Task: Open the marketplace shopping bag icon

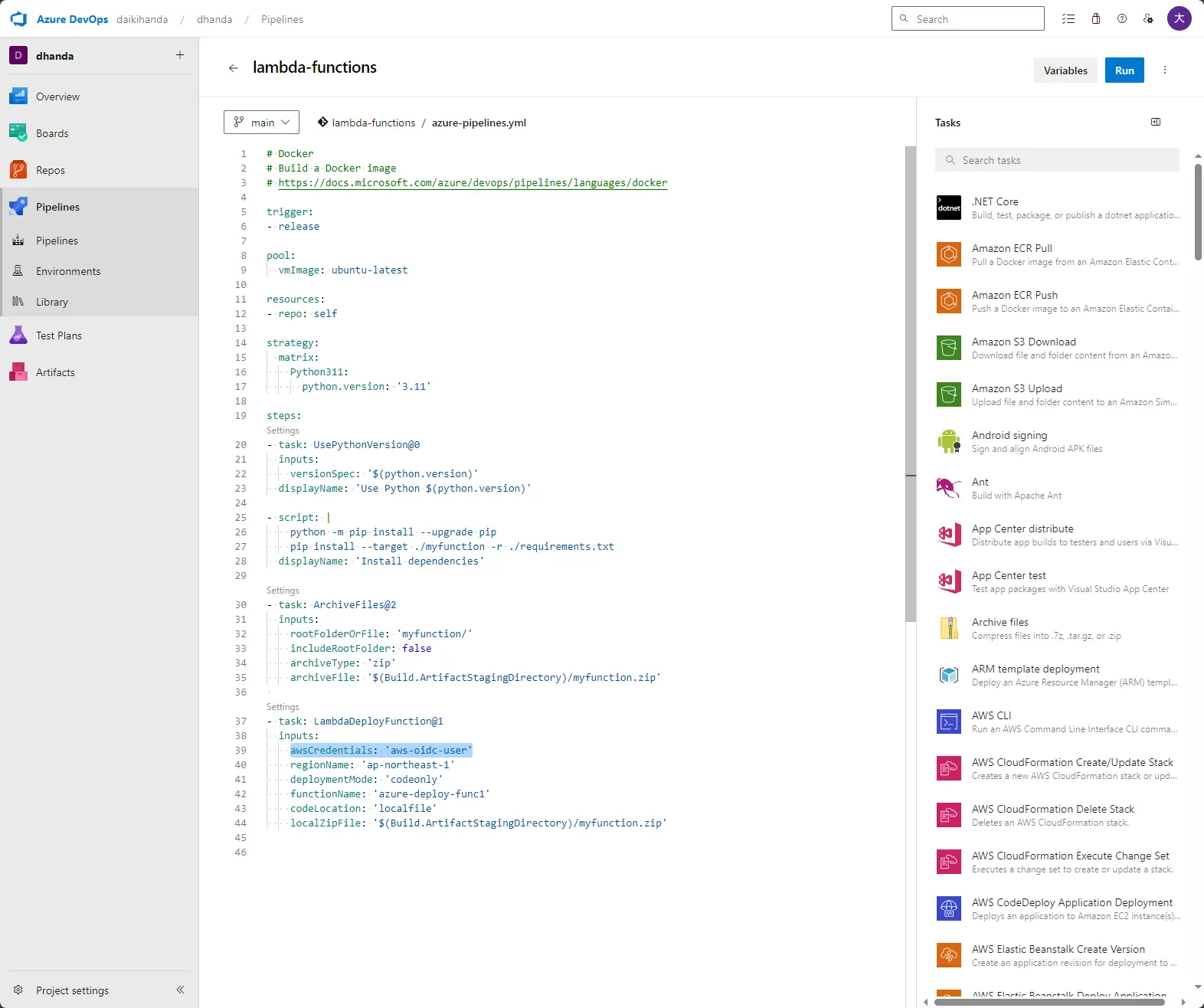Action: 1096,19
